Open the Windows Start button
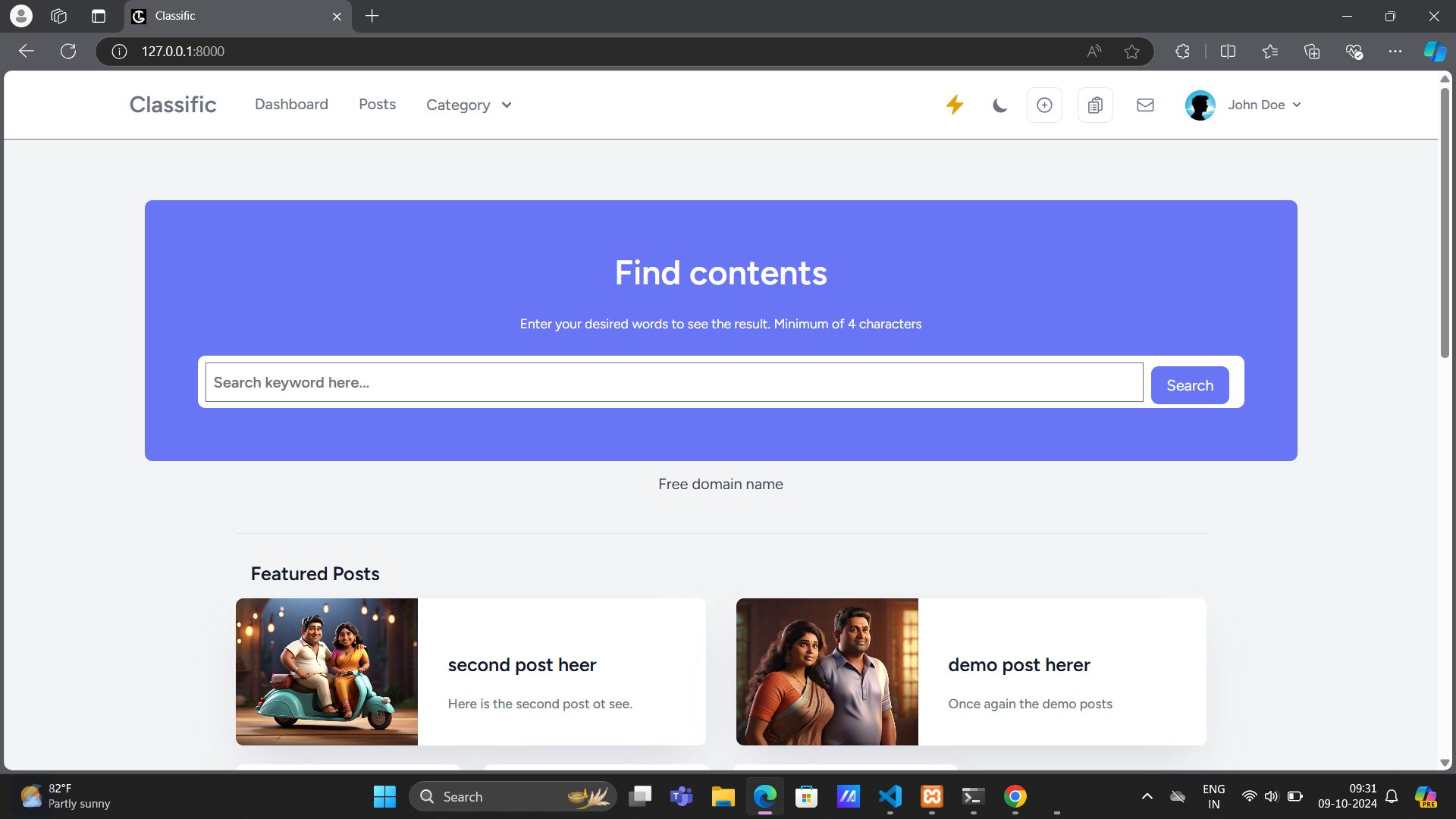The width and height of the screenshot is (1456, 819). click(384, 796)
